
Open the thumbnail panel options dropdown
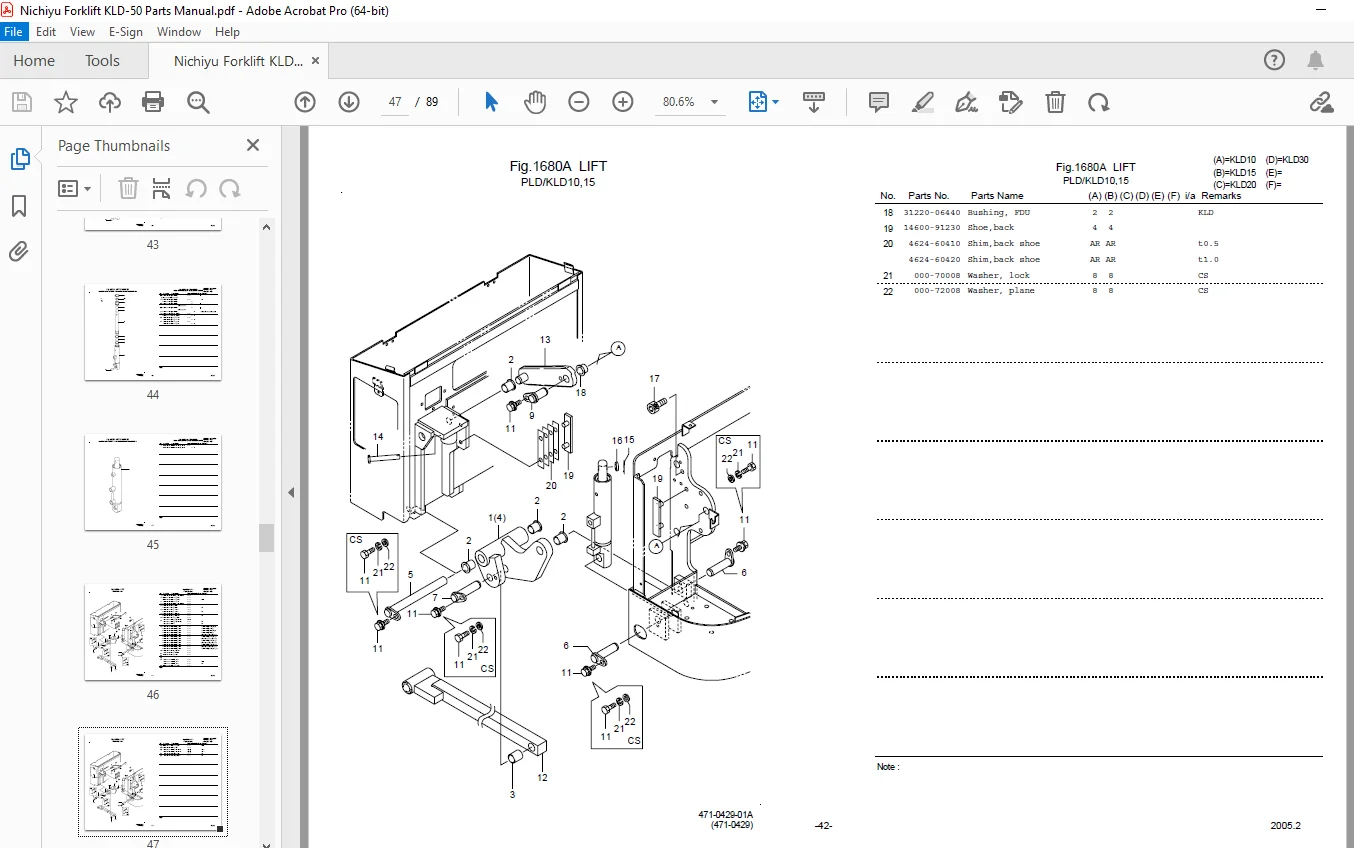point(74,188)
